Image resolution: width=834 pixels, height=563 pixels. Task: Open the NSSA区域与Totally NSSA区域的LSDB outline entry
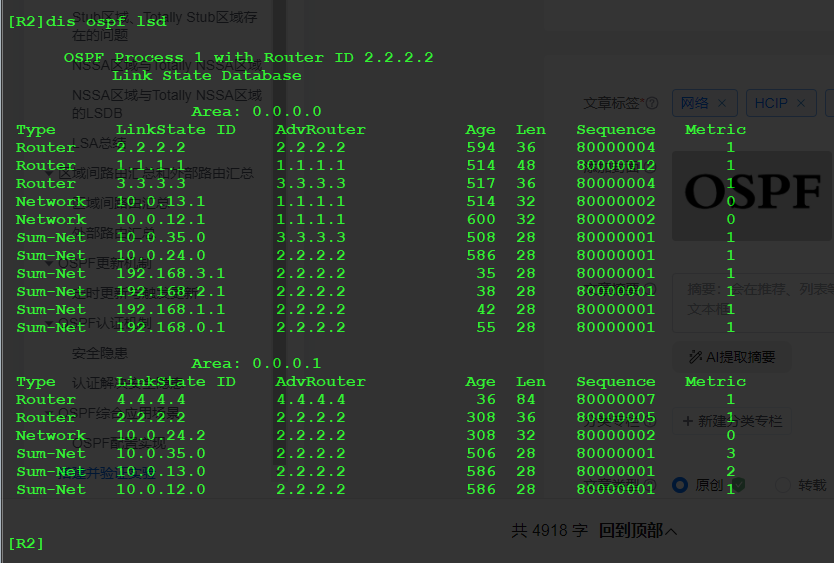point(166,104)
